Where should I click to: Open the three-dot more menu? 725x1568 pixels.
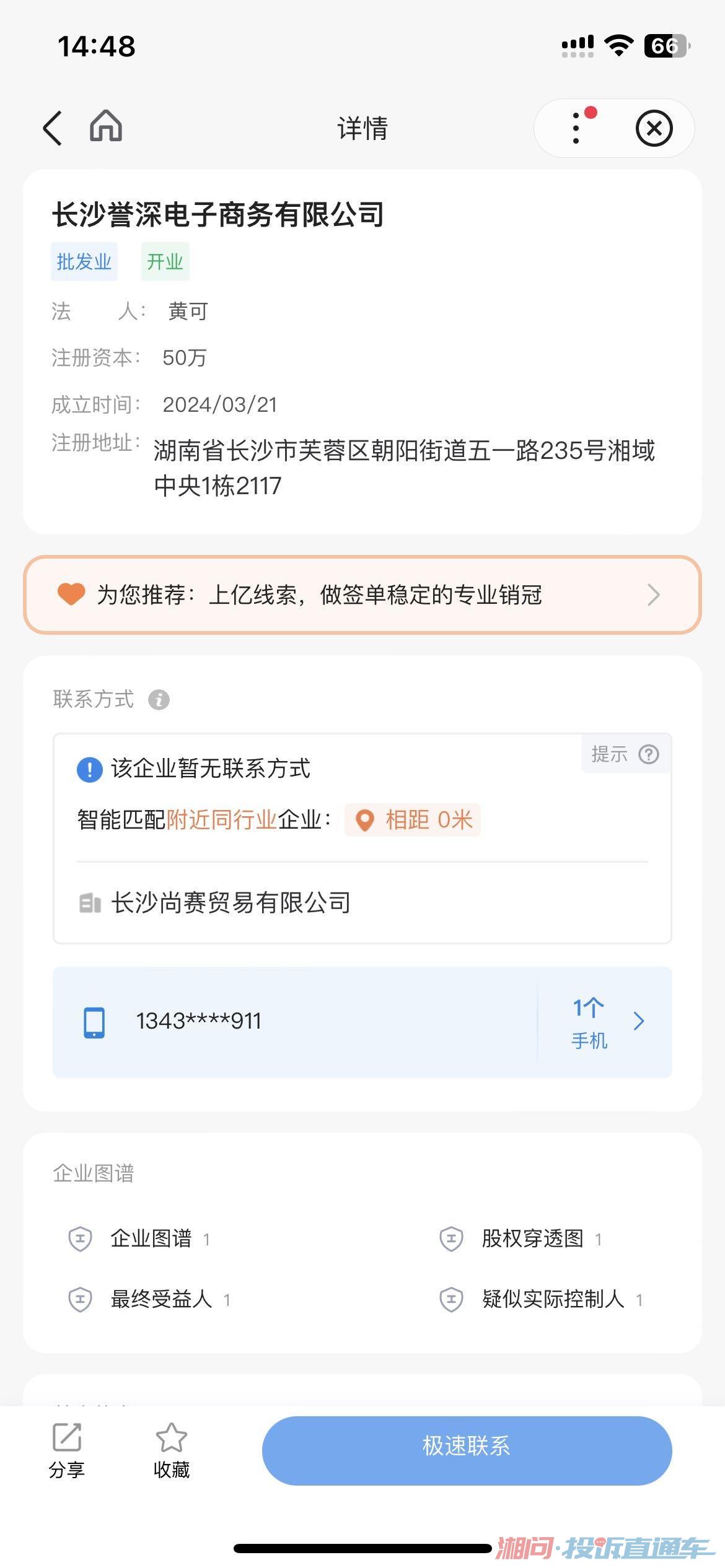pos(576,128)
